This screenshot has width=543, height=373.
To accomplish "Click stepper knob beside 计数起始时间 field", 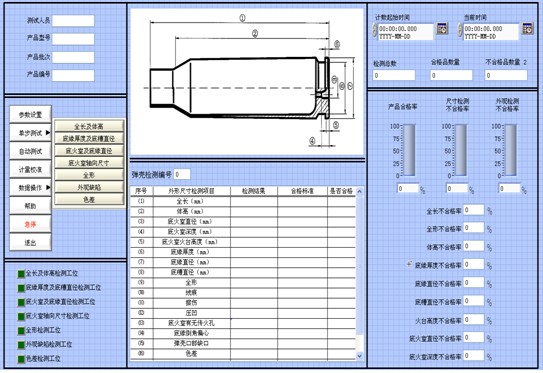I will pyautogui.click(x=375, y=30).
